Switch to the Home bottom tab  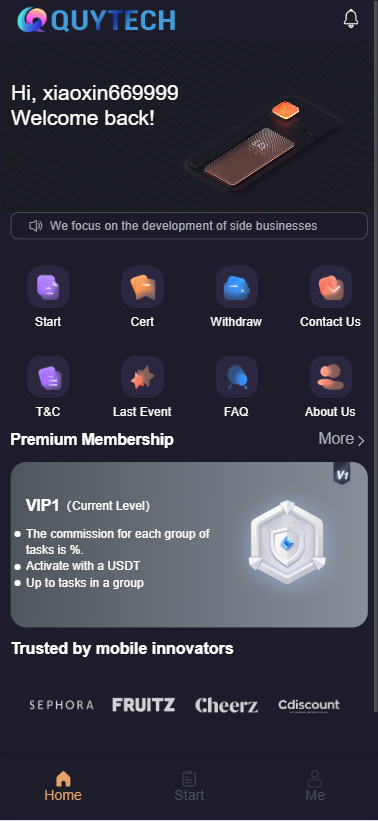tap(63, 786)
